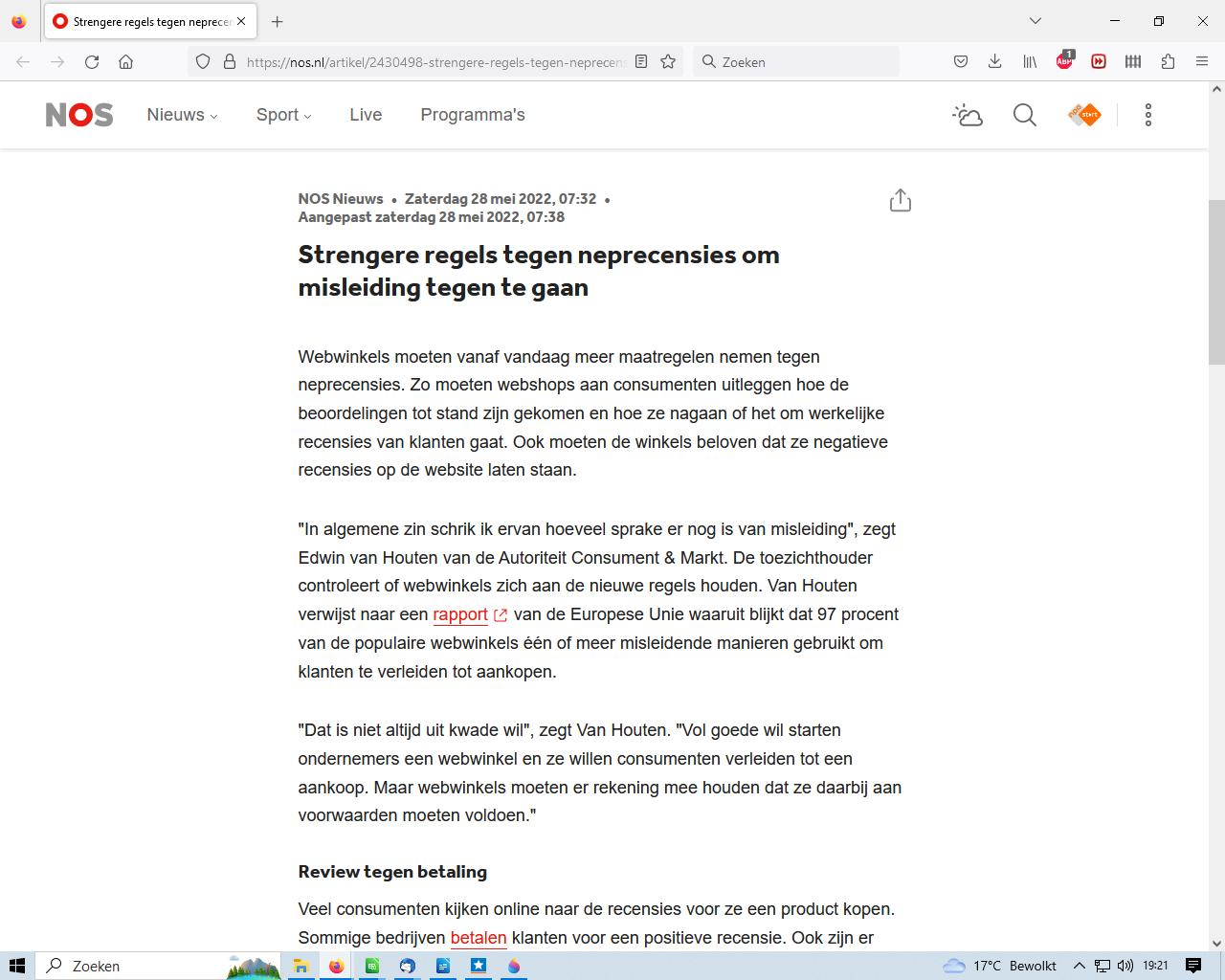Open Firefox taskbar icon
The width and height of the screenshot is (1225, 980).
tap(336, 966)
